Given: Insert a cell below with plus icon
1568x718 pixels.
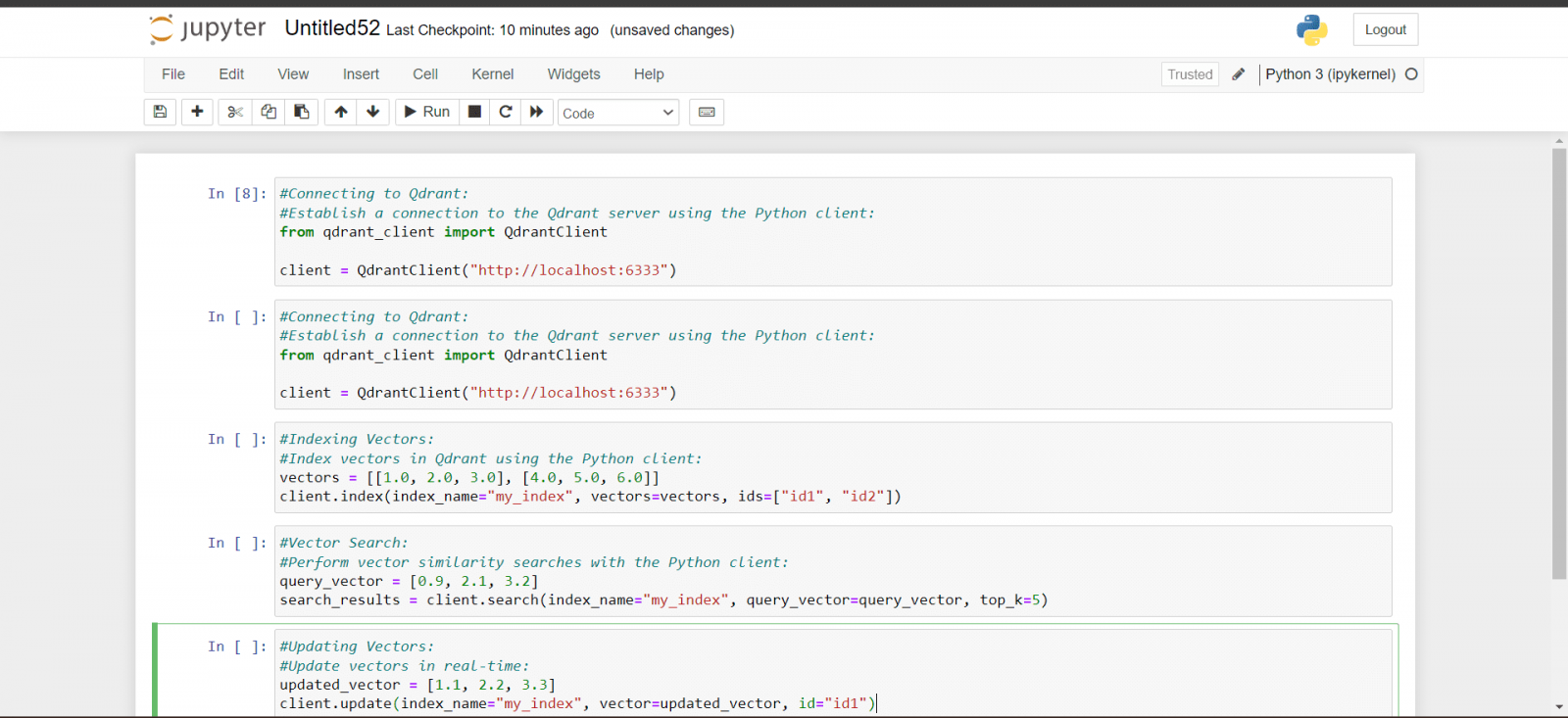Looking at the screenshot, I should click(197, 112).
